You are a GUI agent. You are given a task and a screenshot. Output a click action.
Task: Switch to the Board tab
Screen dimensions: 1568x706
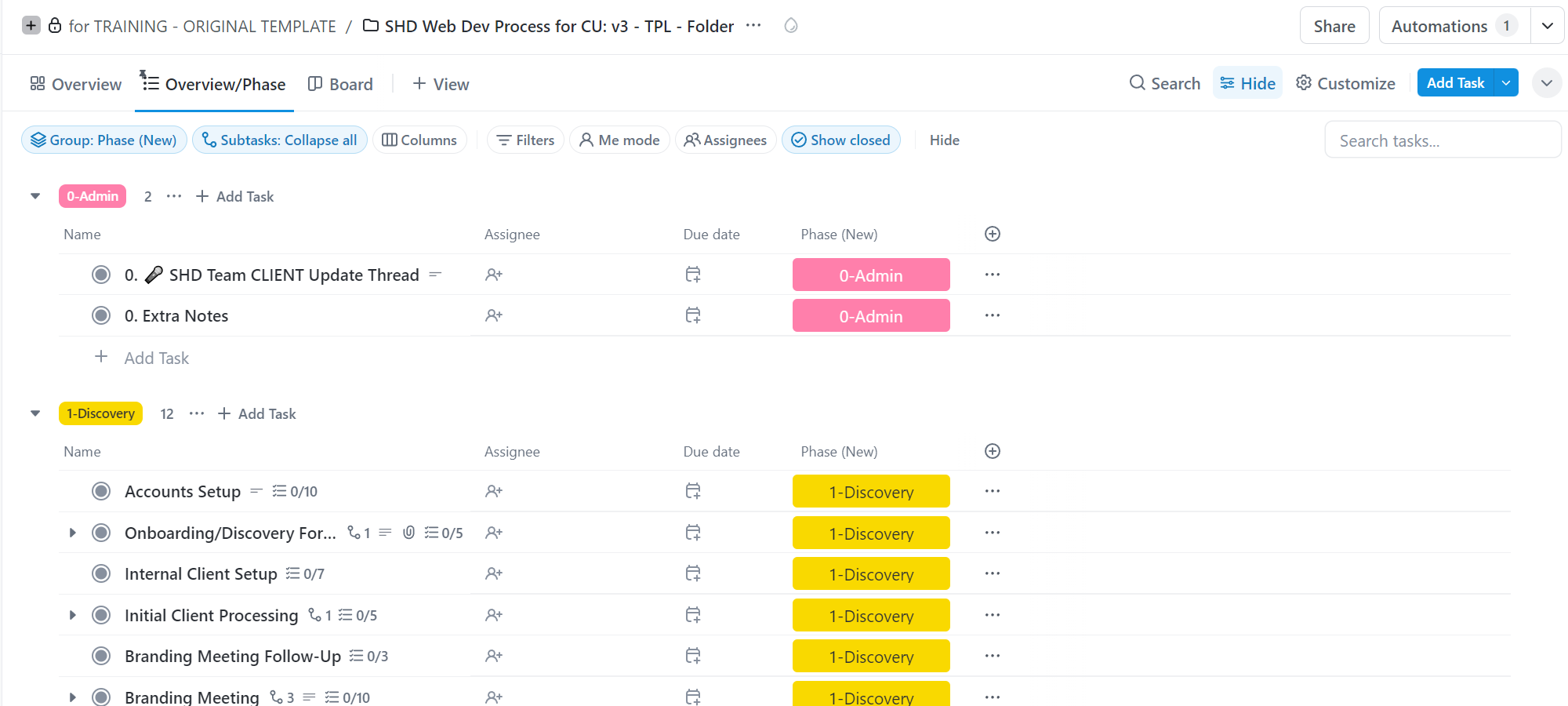click(340, 84)
